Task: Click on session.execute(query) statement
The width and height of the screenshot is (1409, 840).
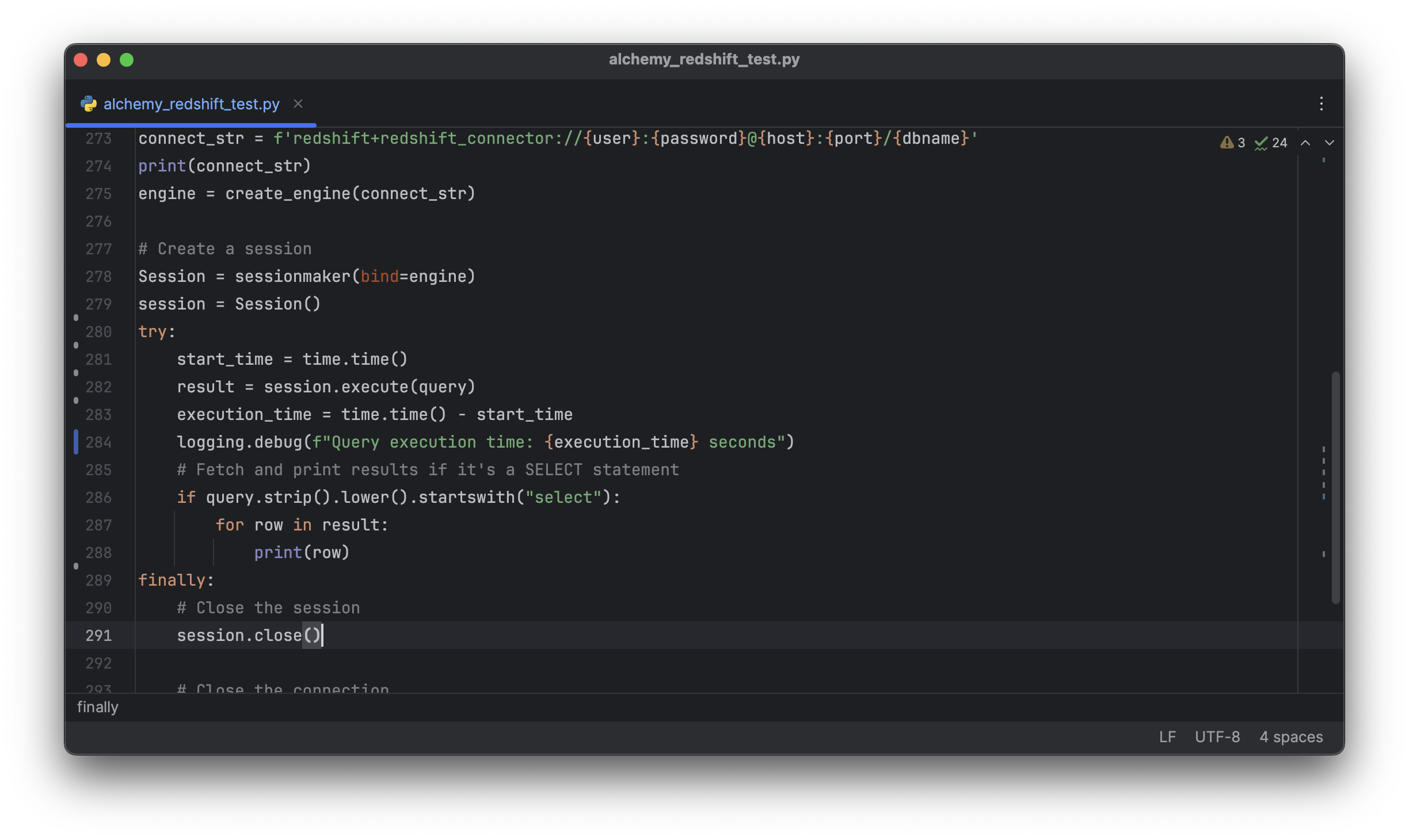Action: (370, 387)
